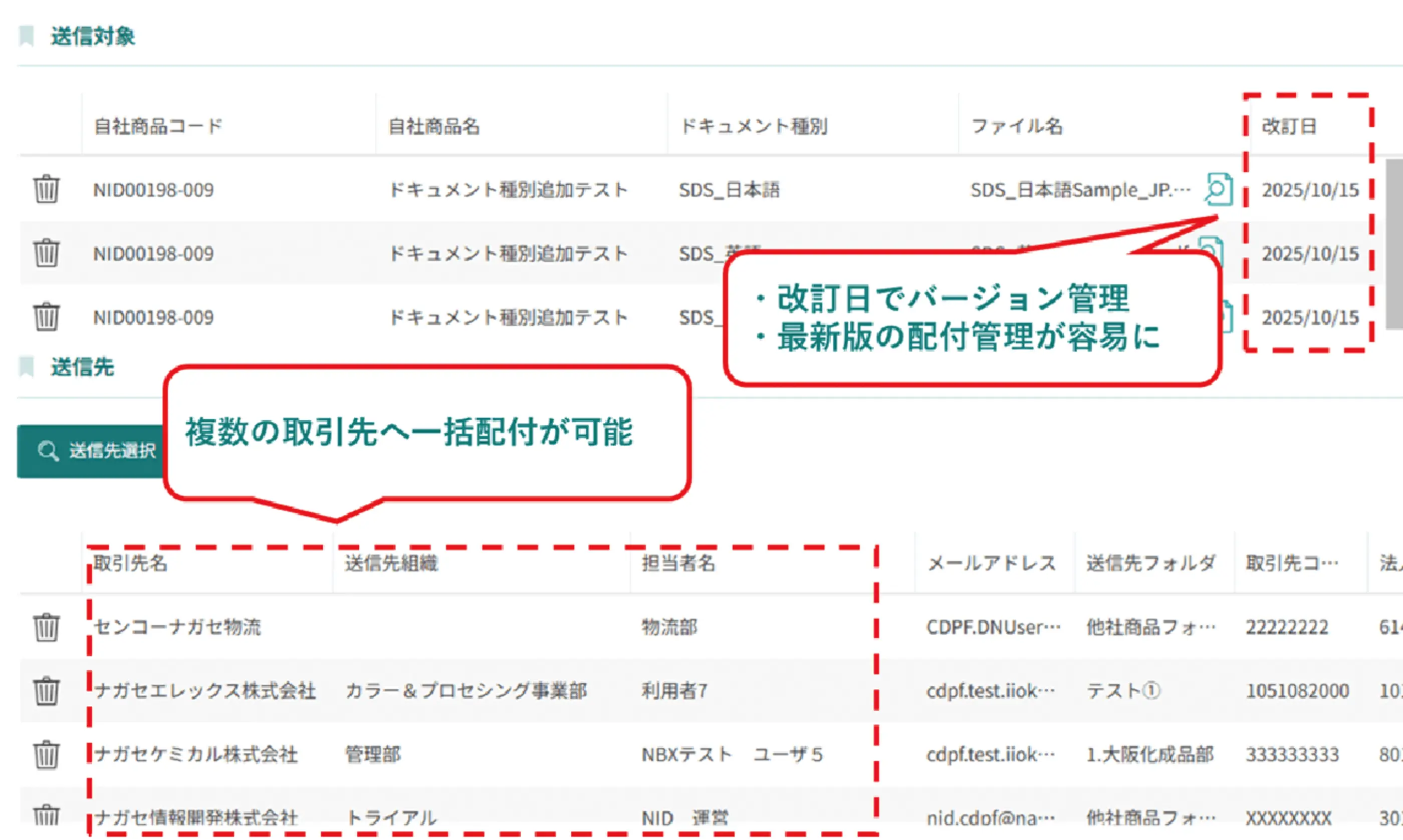Image resolution: width=1403 pixels, height=840 pixels.
Task: Click the ドキュメント種別 column header
Action: point(753,126)
